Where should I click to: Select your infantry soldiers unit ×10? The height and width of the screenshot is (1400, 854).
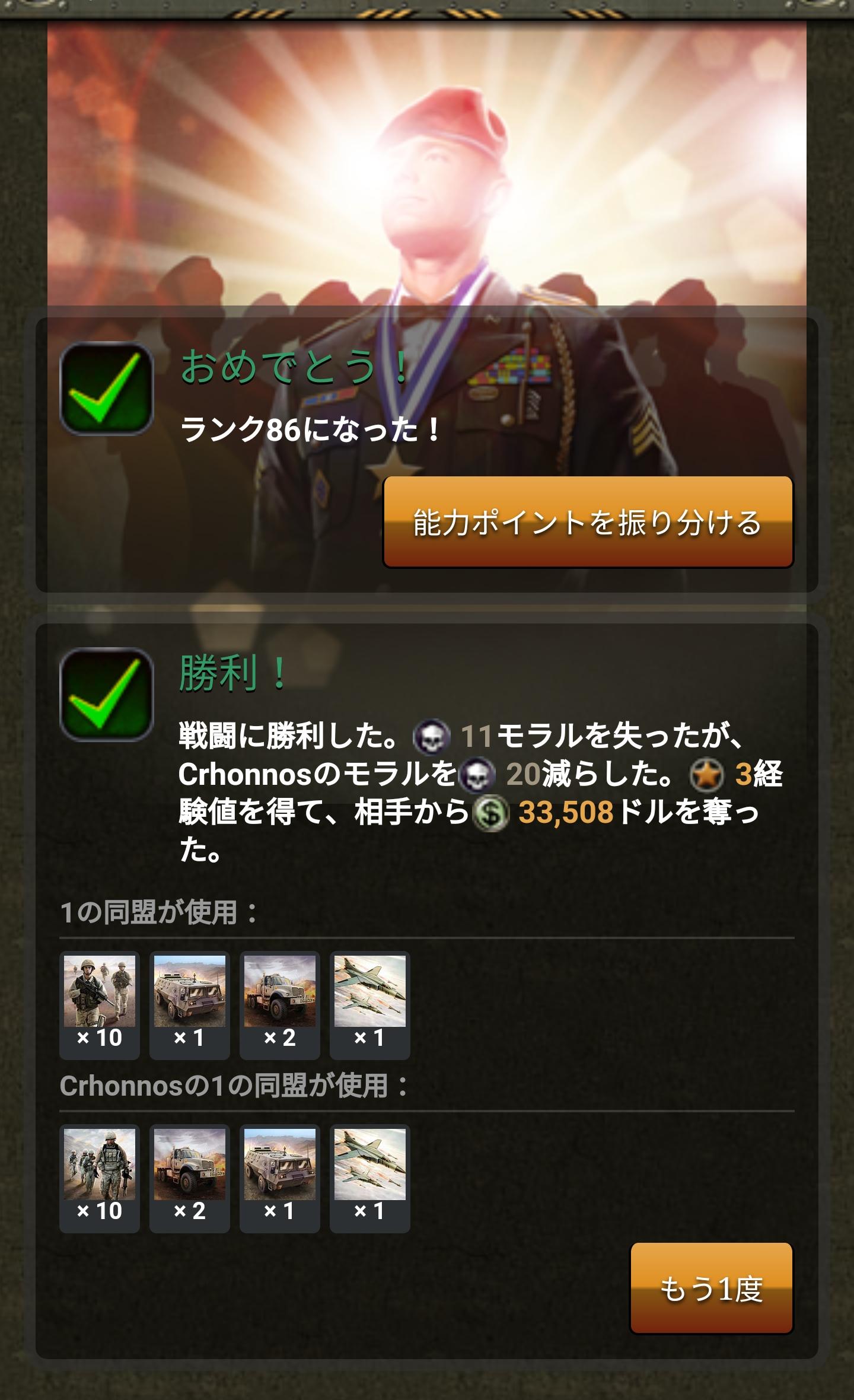coord(100,1005)
